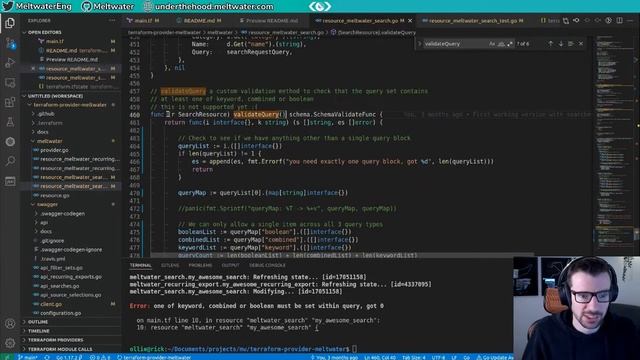
Task: Click Tab Size: 4 in status bar
Action: point(413,357)
